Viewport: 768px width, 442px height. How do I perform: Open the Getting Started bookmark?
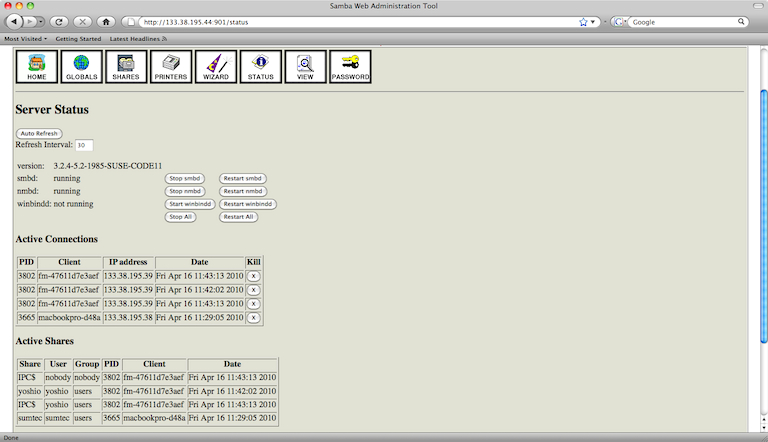[x=78, y=39]
